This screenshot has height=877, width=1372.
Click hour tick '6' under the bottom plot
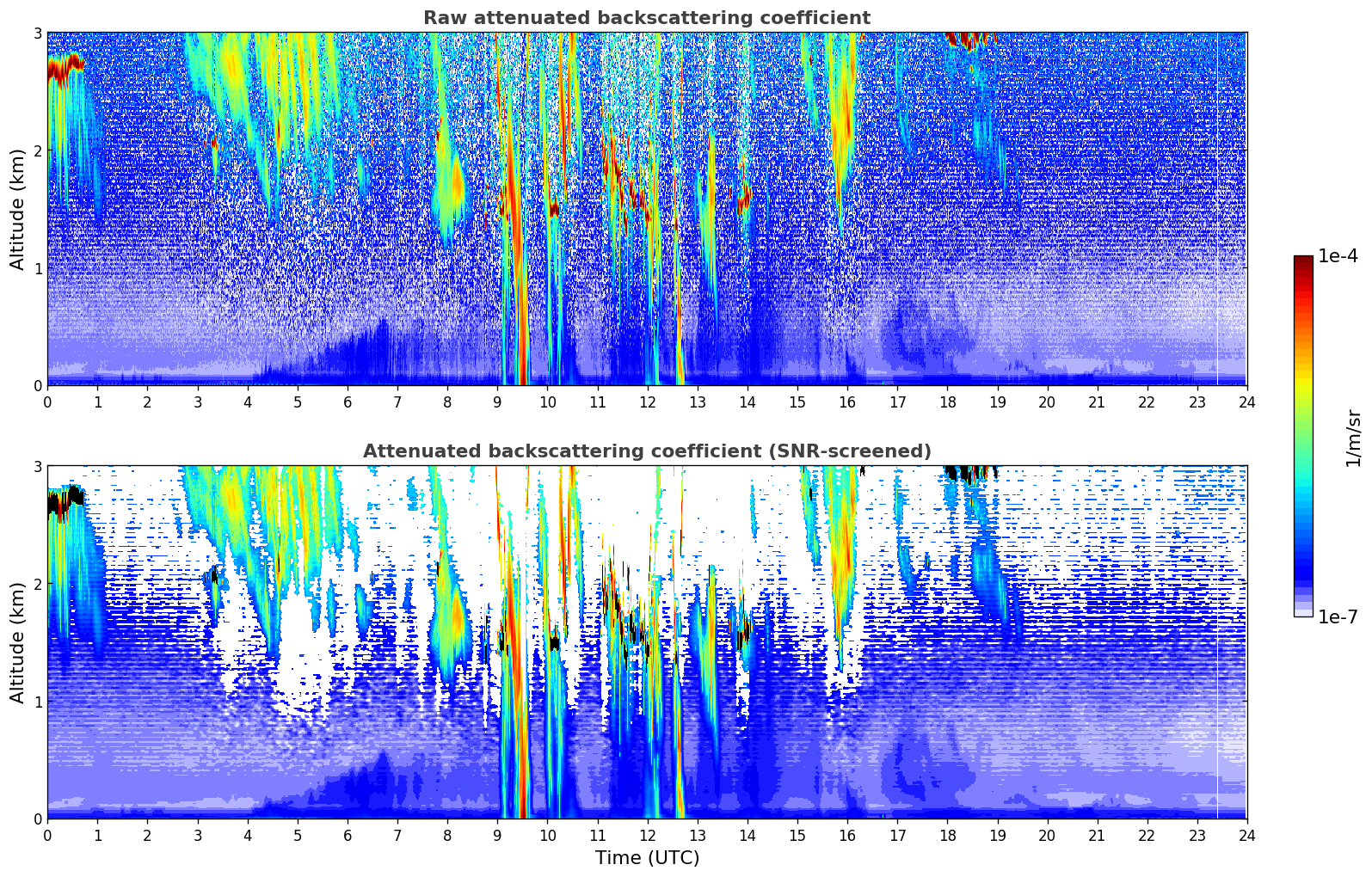coord(348,835)
